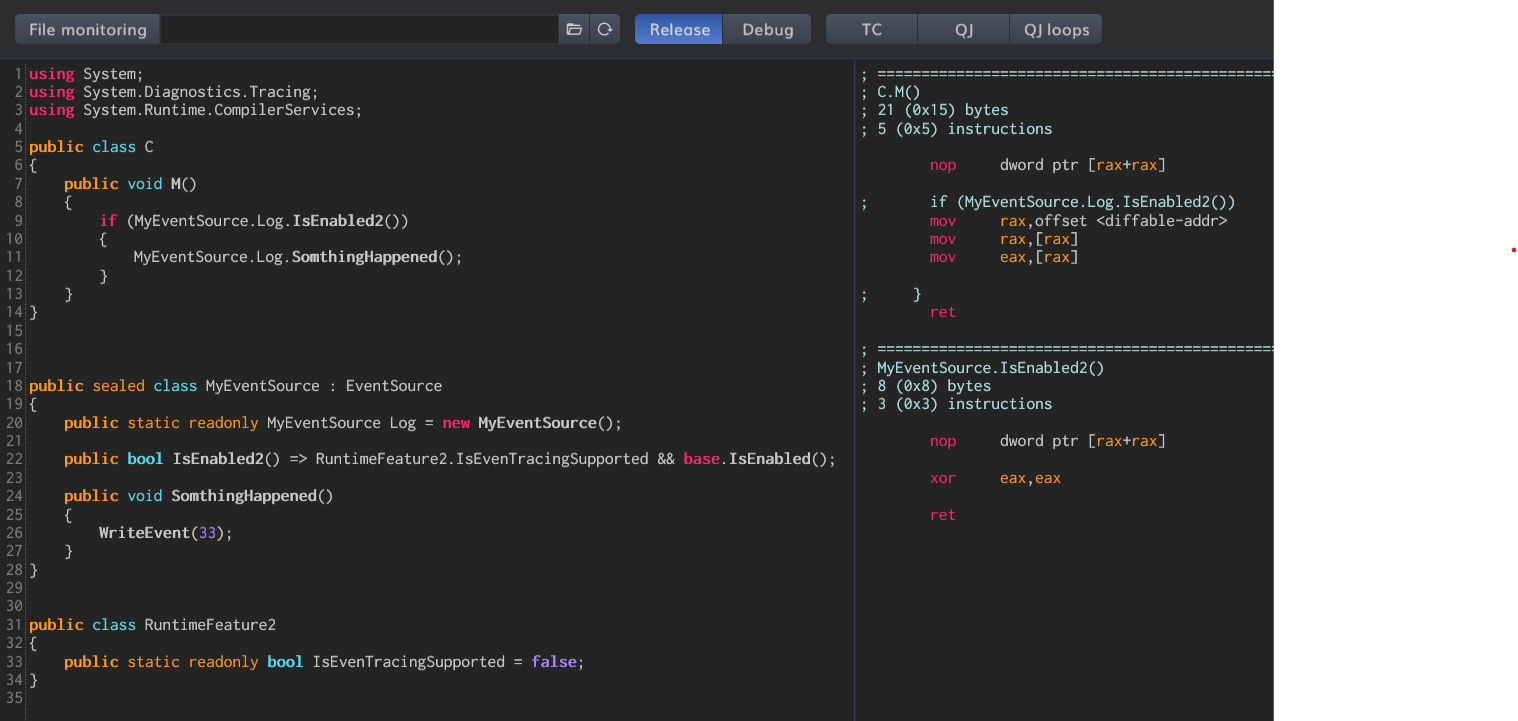The height and width of the screenshot is (721, 1518).
Task: Click the 'WriteEvent(33);' line
Action: (x=166, y=533)
